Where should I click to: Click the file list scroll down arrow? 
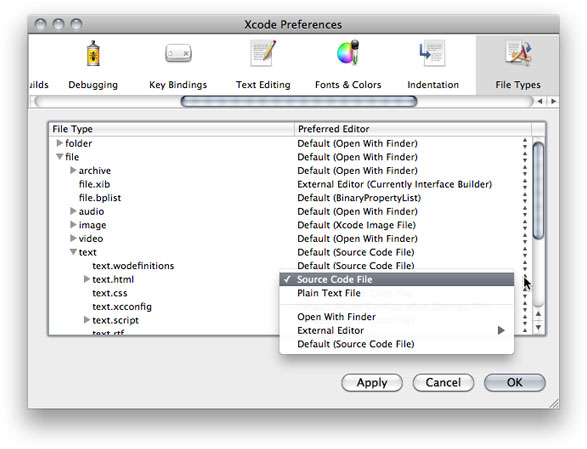pyautogui.click(x=538, y=327)
